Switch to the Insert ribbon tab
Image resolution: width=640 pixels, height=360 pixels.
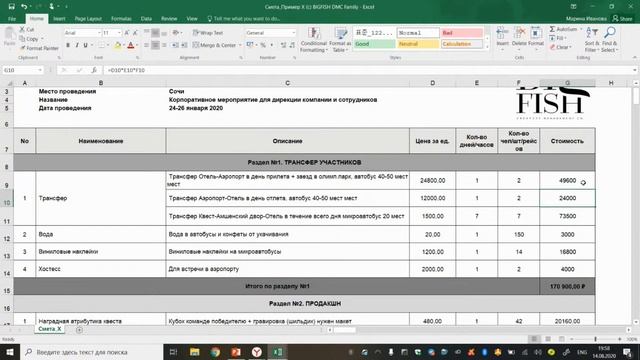59,19
